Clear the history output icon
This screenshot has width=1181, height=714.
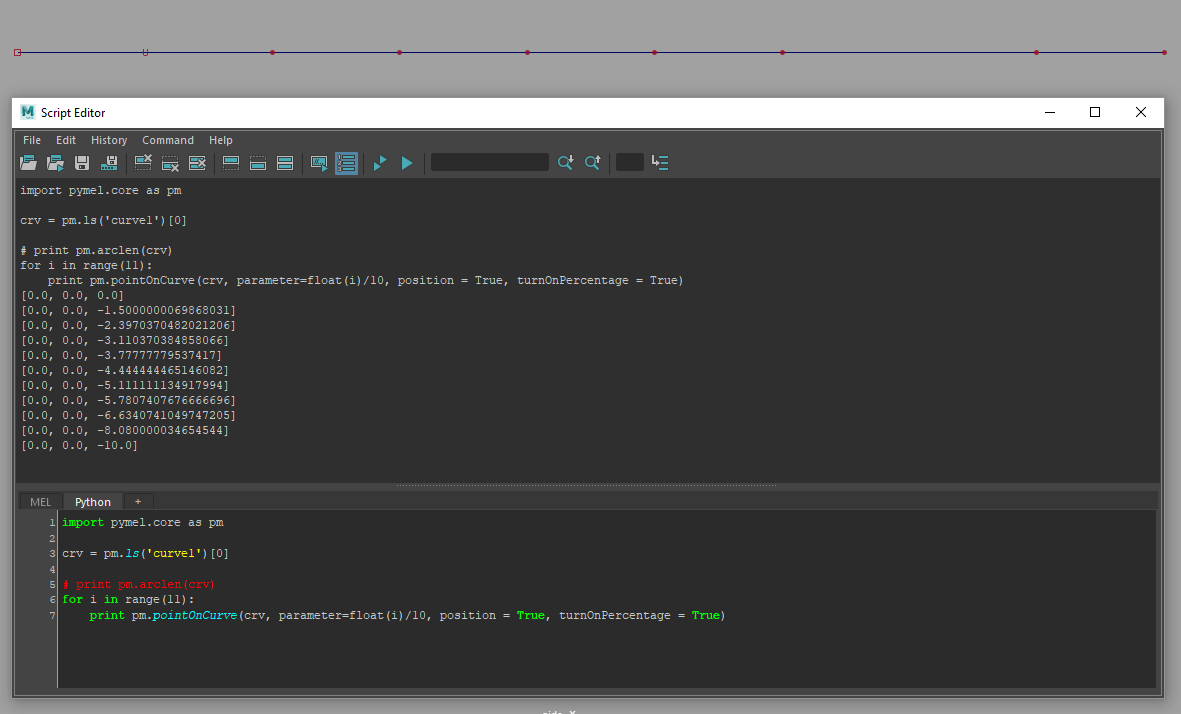[x=143, y=163]
